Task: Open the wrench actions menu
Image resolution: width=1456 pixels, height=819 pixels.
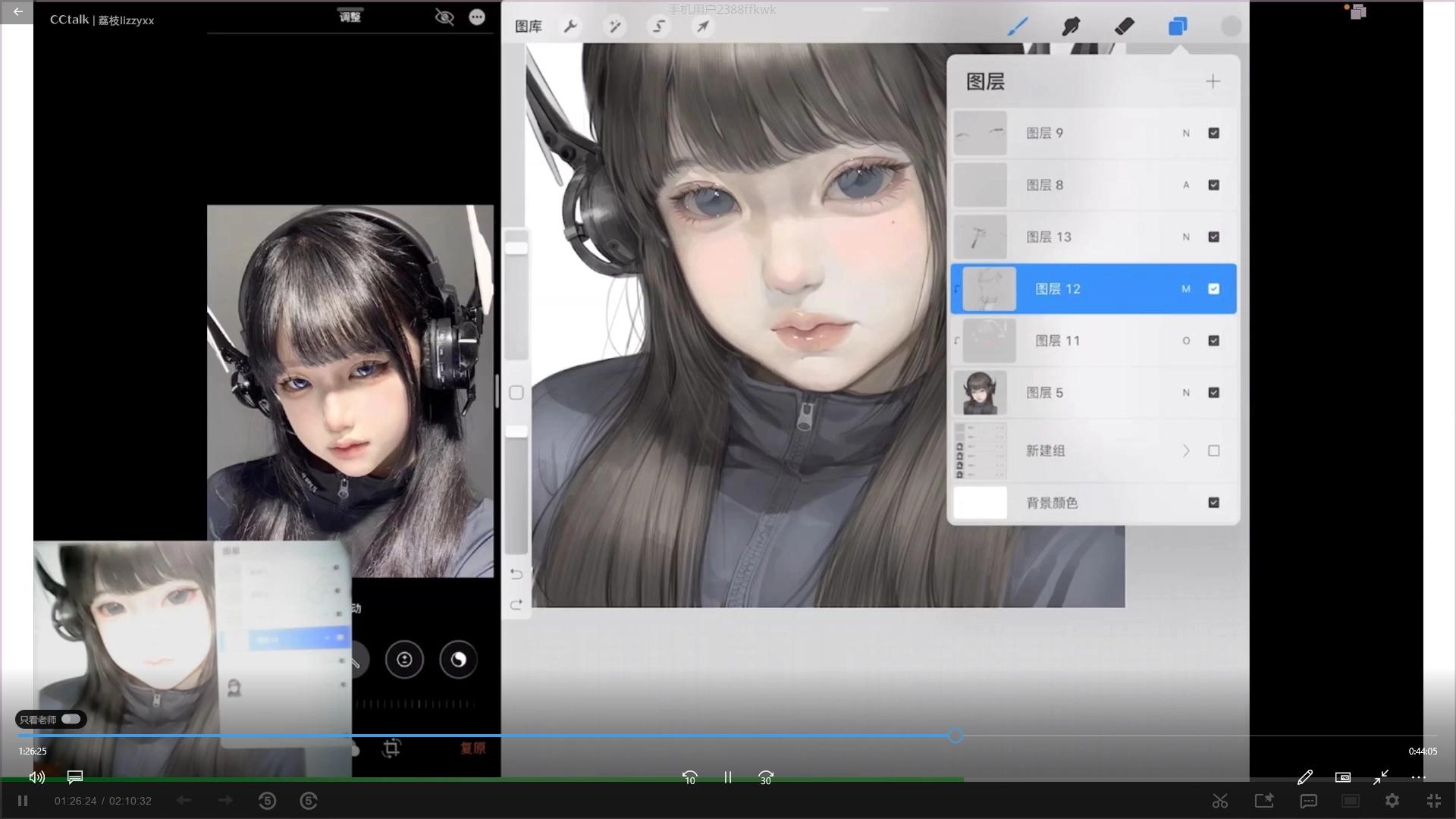Action: point(570,27)
